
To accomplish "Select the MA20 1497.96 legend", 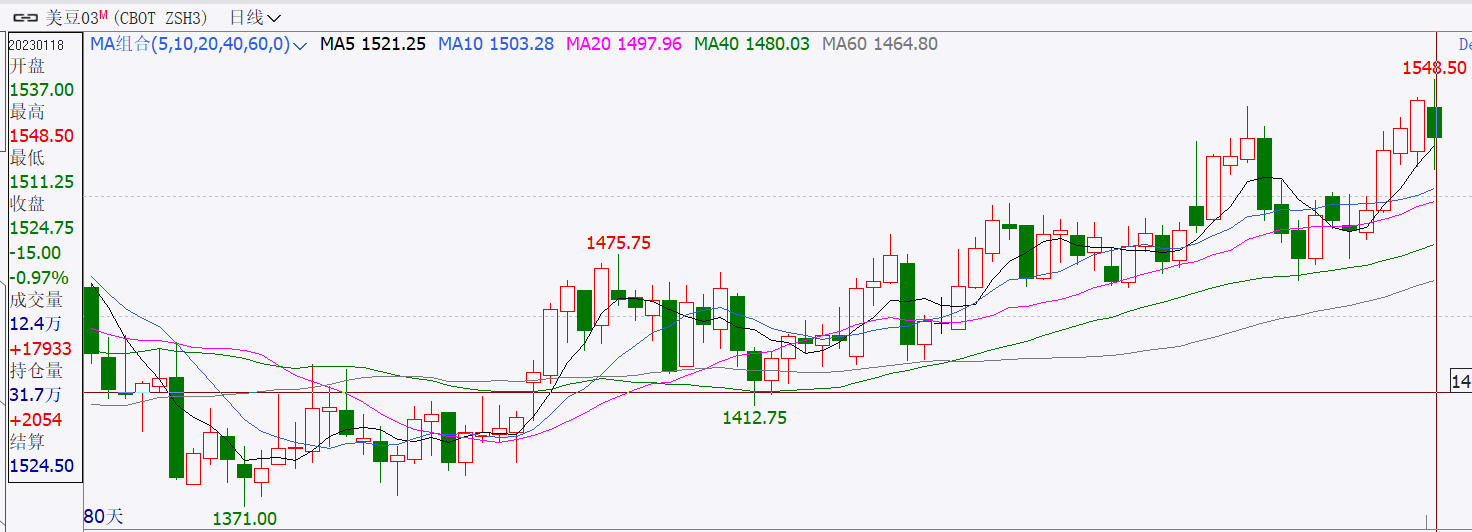I will (x=624, y=44).
